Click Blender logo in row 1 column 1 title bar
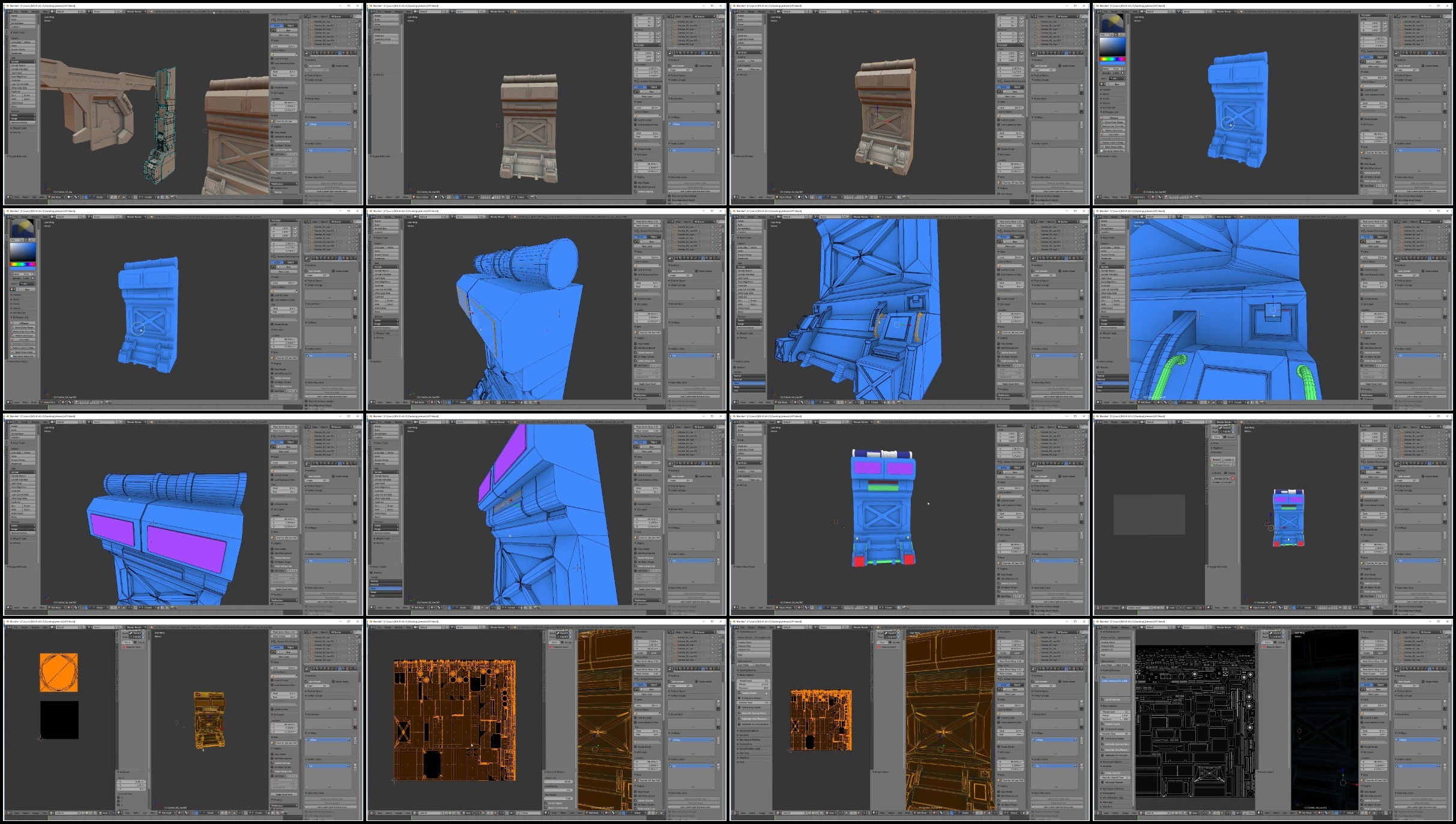 [x=7, y=6]
